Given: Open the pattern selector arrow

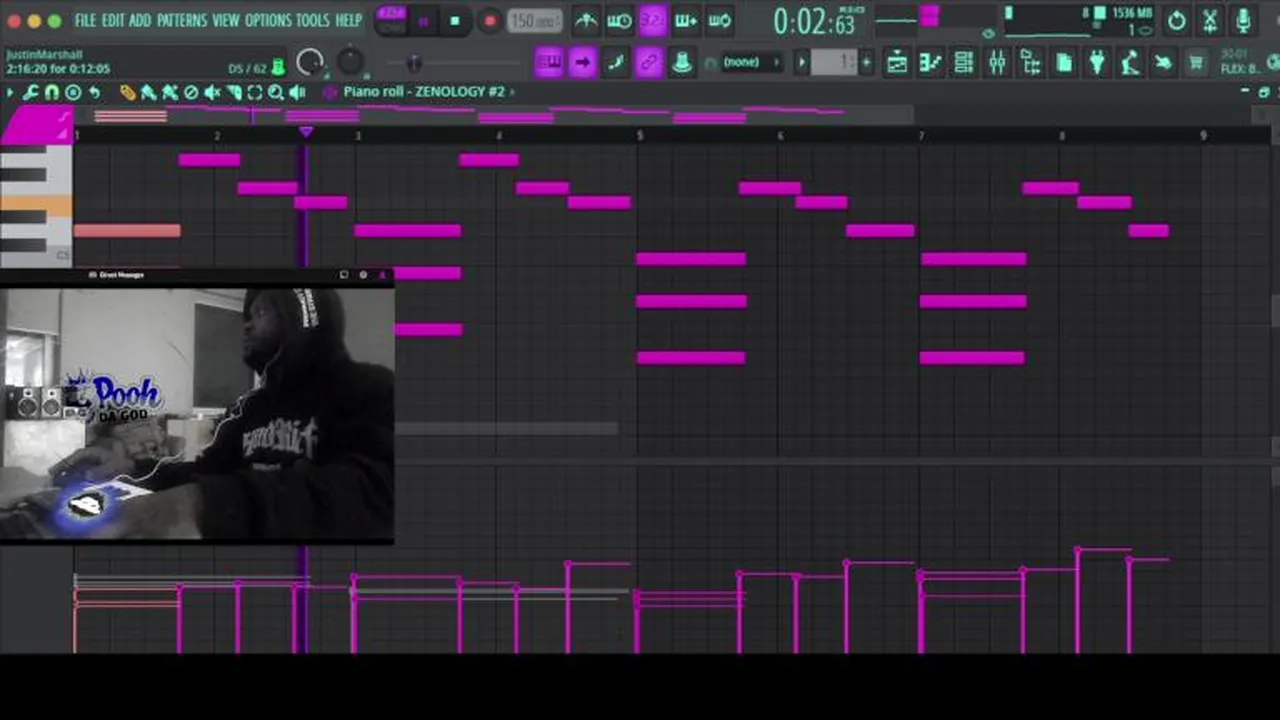Looking at the screenshot, I should (801, 62).
